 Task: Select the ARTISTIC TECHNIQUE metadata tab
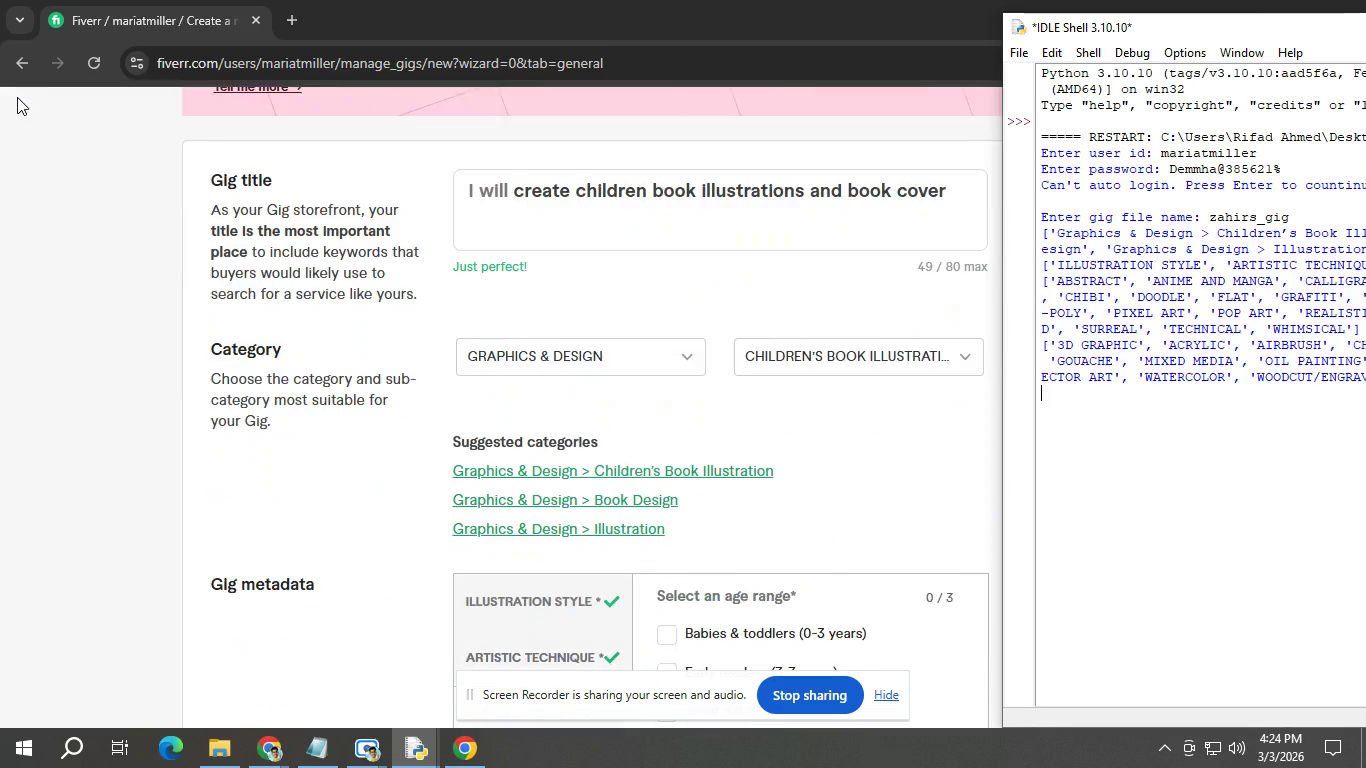(x=534, y=657)
